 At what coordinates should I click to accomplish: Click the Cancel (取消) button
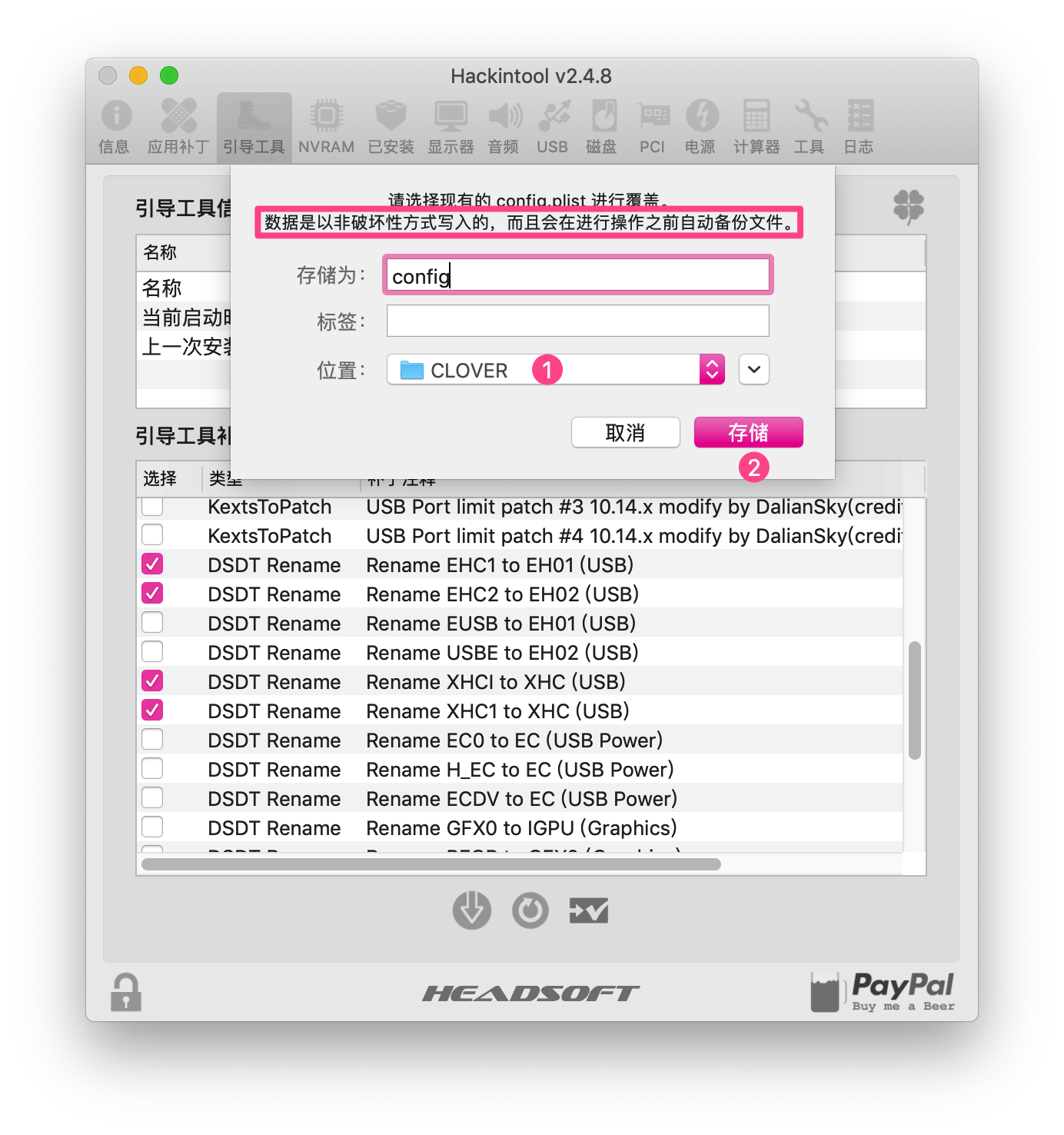pyautogui.click(x=626, y=433)
